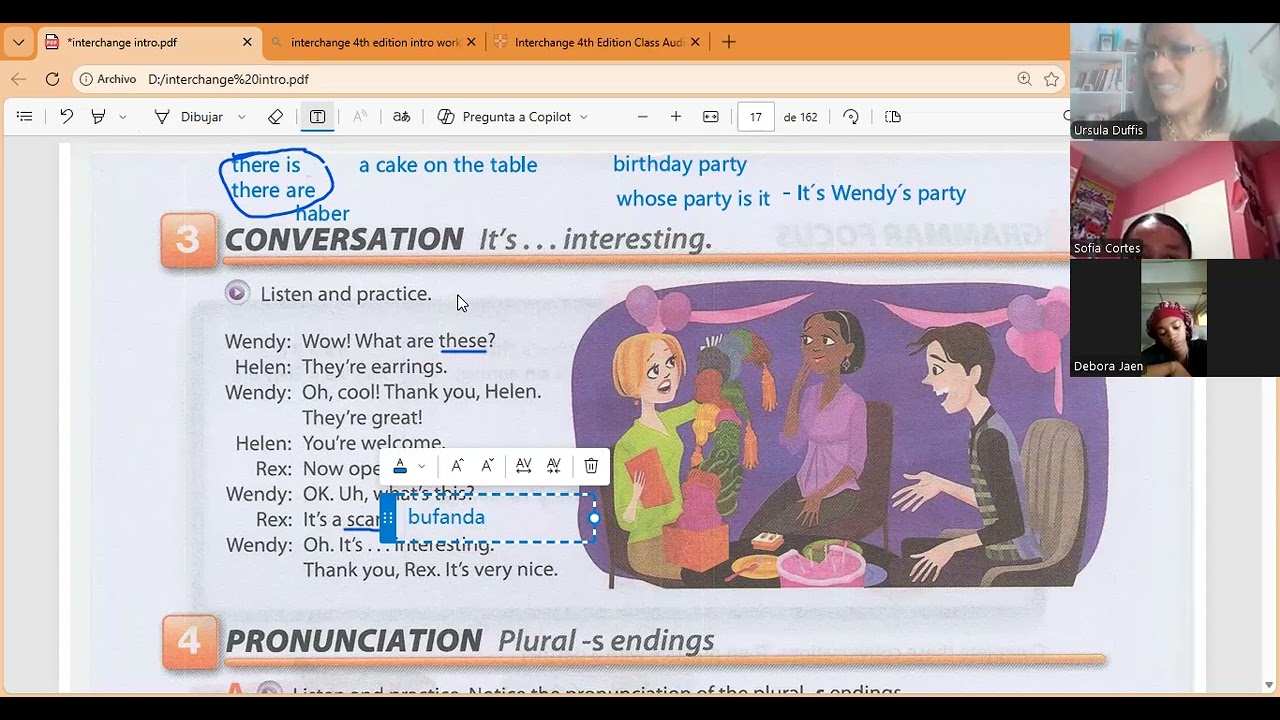Screen dimensions: 1280x720
Task: Close the interchange intro.pdf tab
Action: click(x=247, y=43)
